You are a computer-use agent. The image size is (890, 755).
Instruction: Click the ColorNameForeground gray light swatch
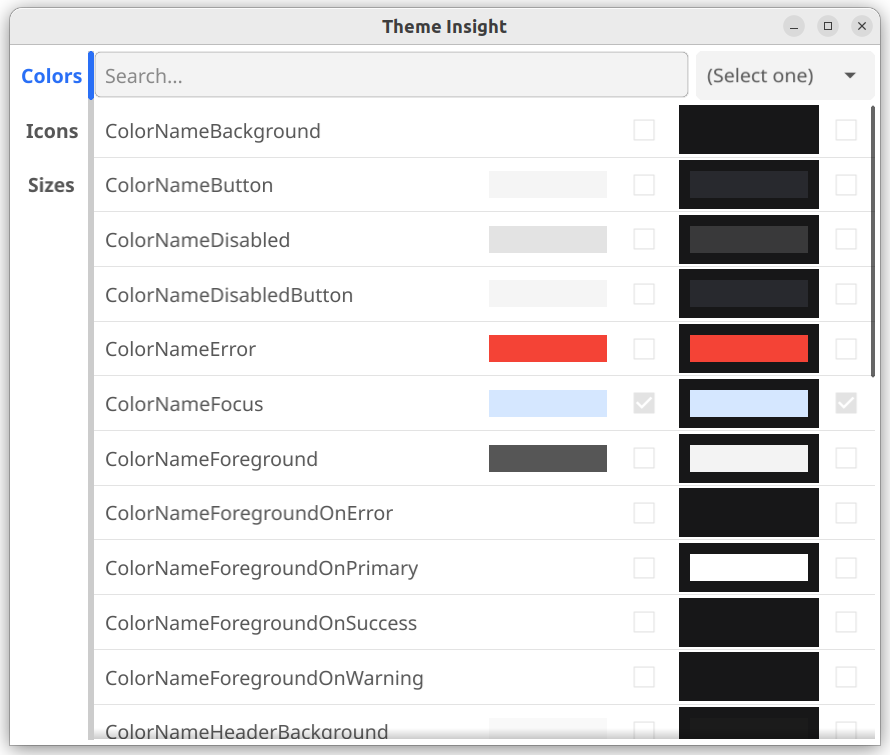click(x=548, y=458)
